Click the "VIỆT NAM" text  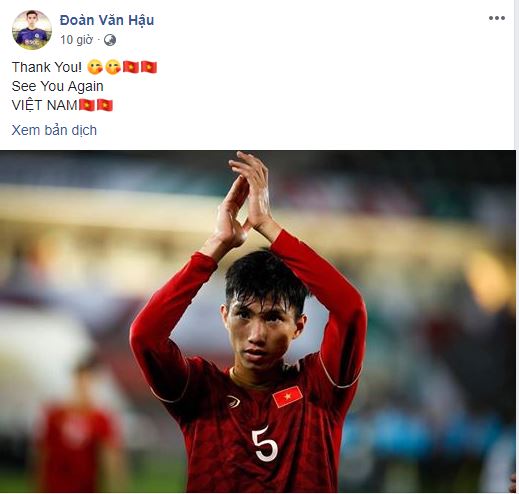tap(45, 105)
